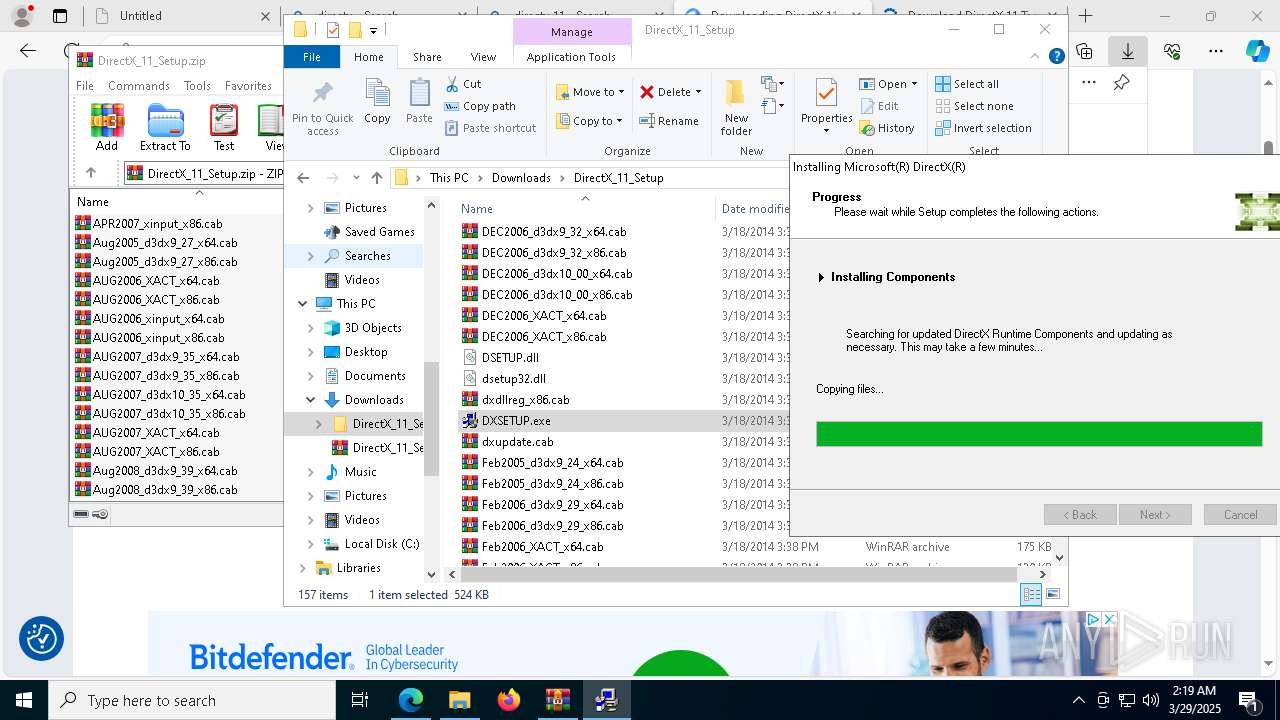Open the Application Tools tab
Viewport: 1280px width, 720px height.
571,57
